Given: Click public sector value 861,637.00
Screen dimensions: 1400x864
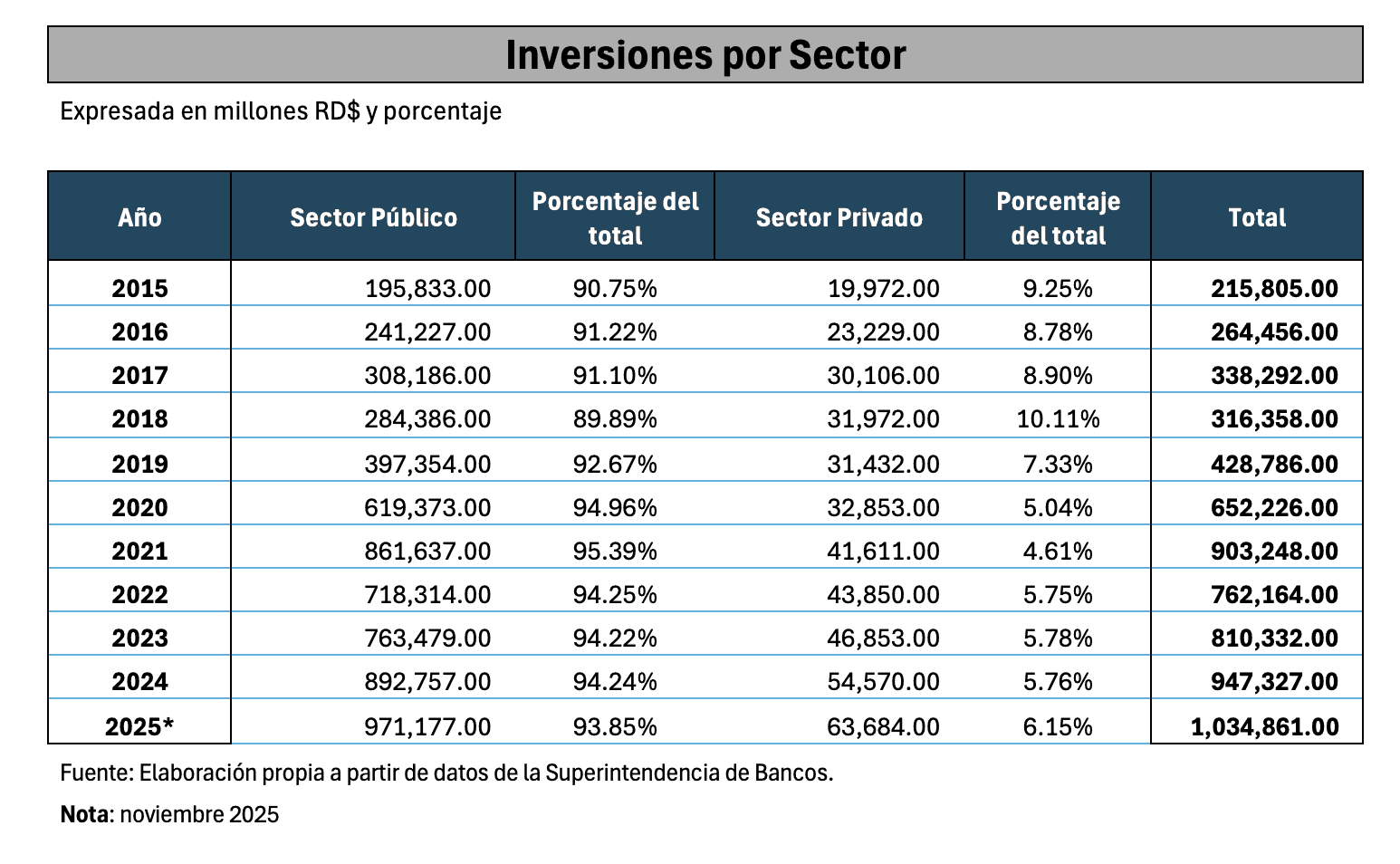Looking at the screenshot, I should [427, 552].
